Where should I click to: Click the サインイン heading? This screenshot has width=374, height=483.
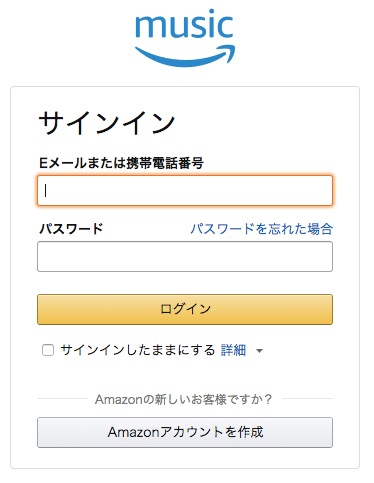(x=107, y=123)
